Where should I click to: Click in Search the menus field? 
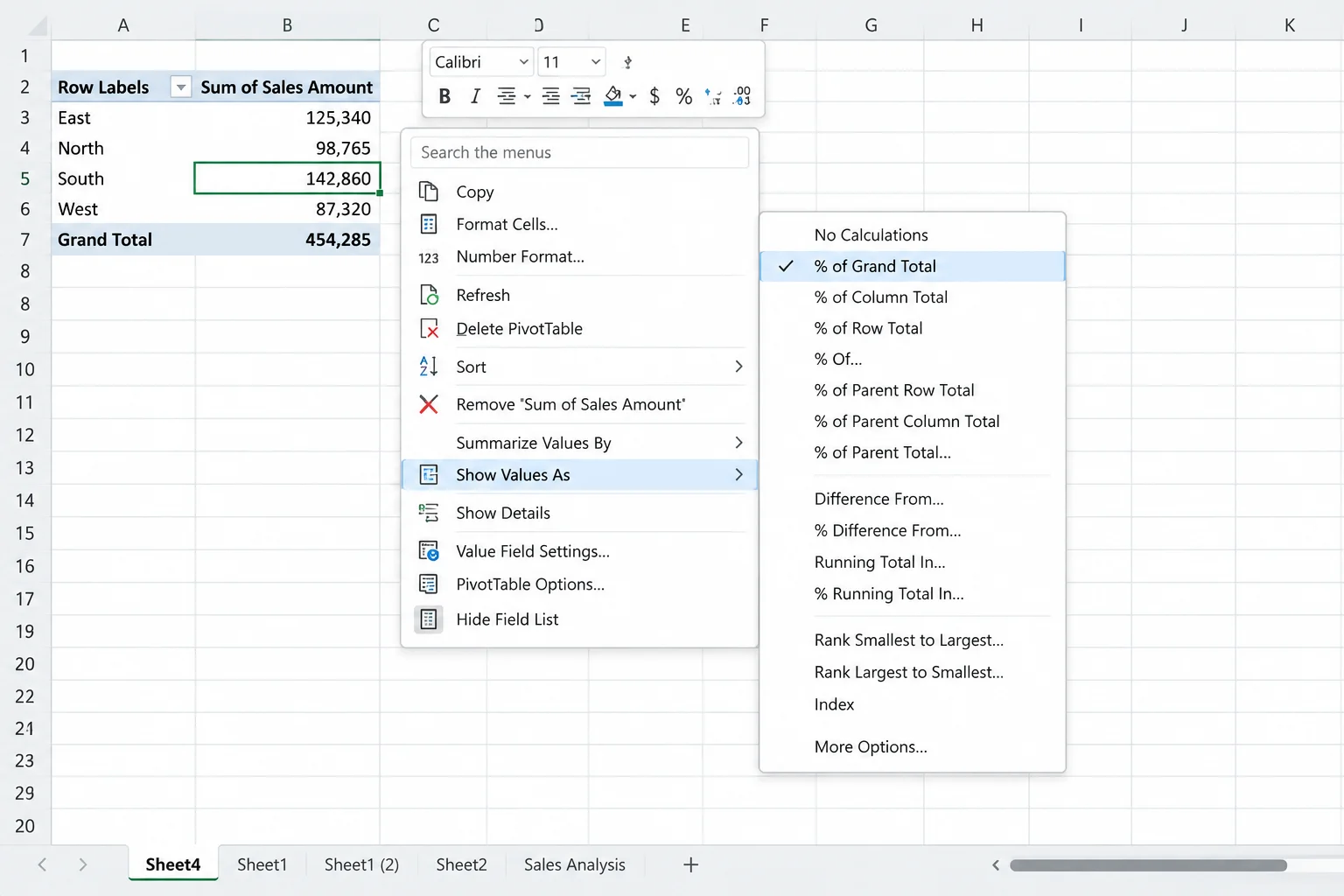(x=579, y=152)
